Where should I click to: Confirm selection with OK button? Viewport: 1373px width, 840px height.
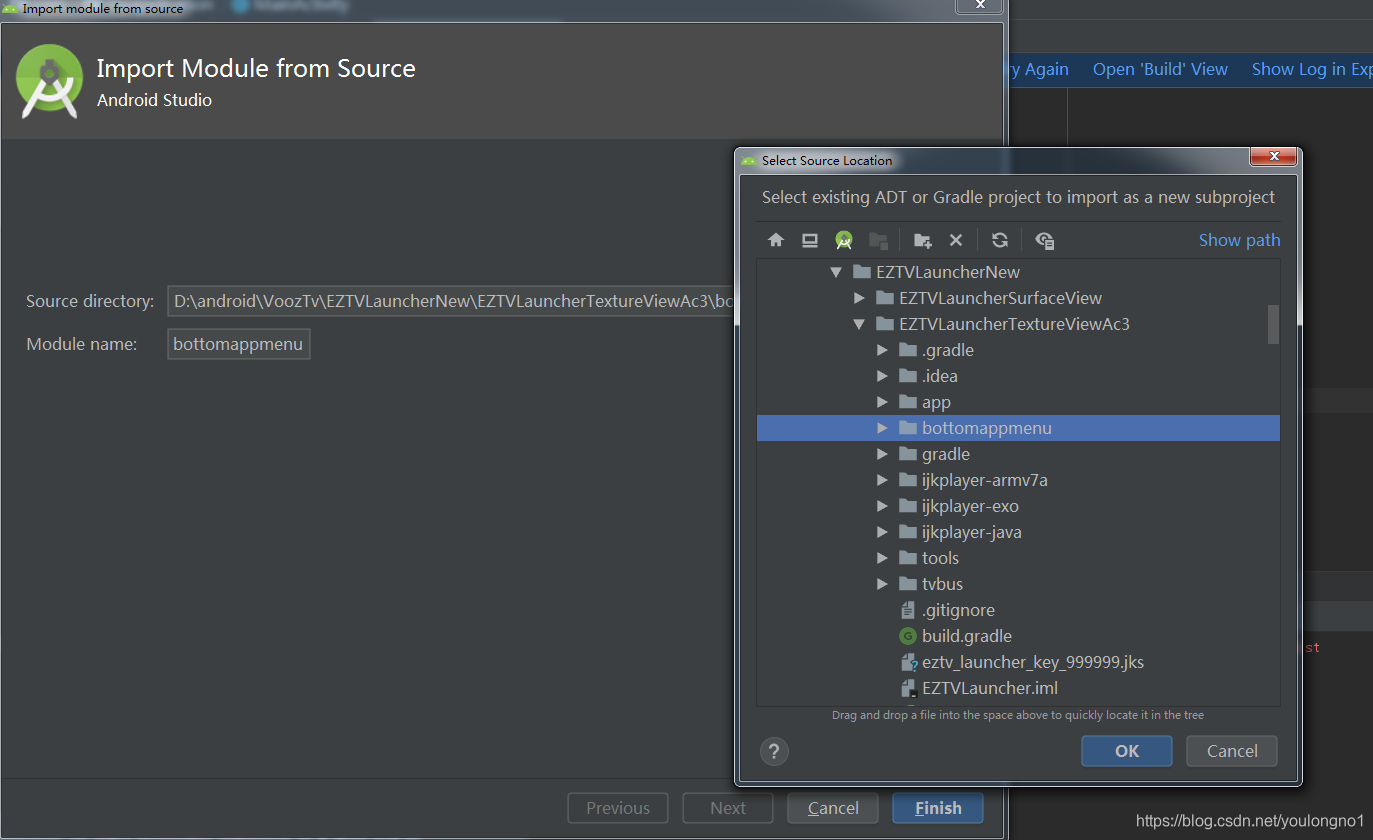[1127, 751]
